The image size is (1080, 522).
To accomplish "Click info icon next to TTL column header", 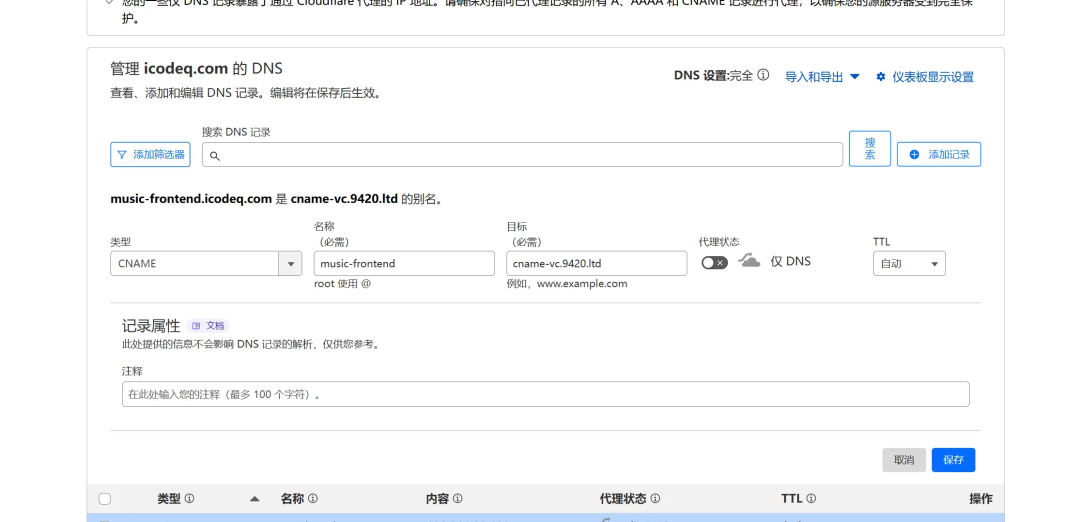I will pyautogui.click(x=811, y=499).
